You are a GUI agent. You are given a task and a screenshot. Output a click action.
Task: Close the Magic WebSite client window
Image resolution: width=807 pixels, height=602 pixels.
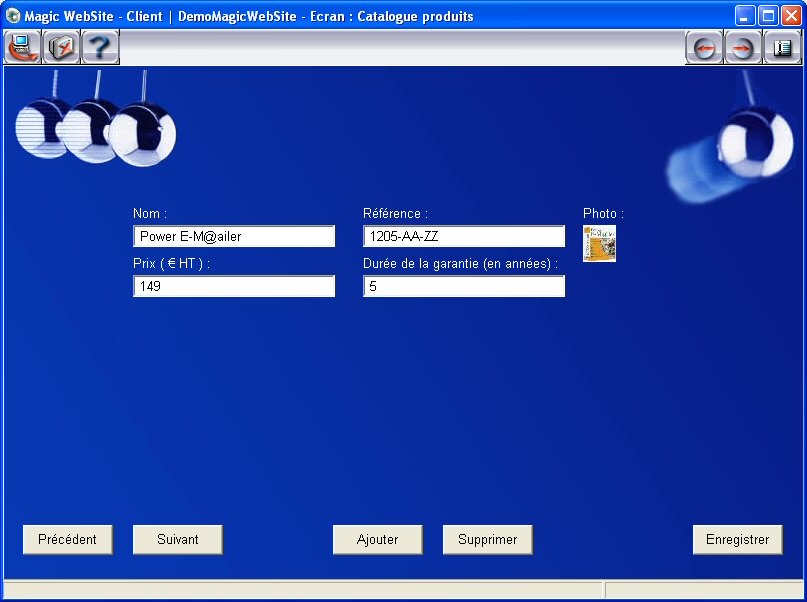coord(789,16)
